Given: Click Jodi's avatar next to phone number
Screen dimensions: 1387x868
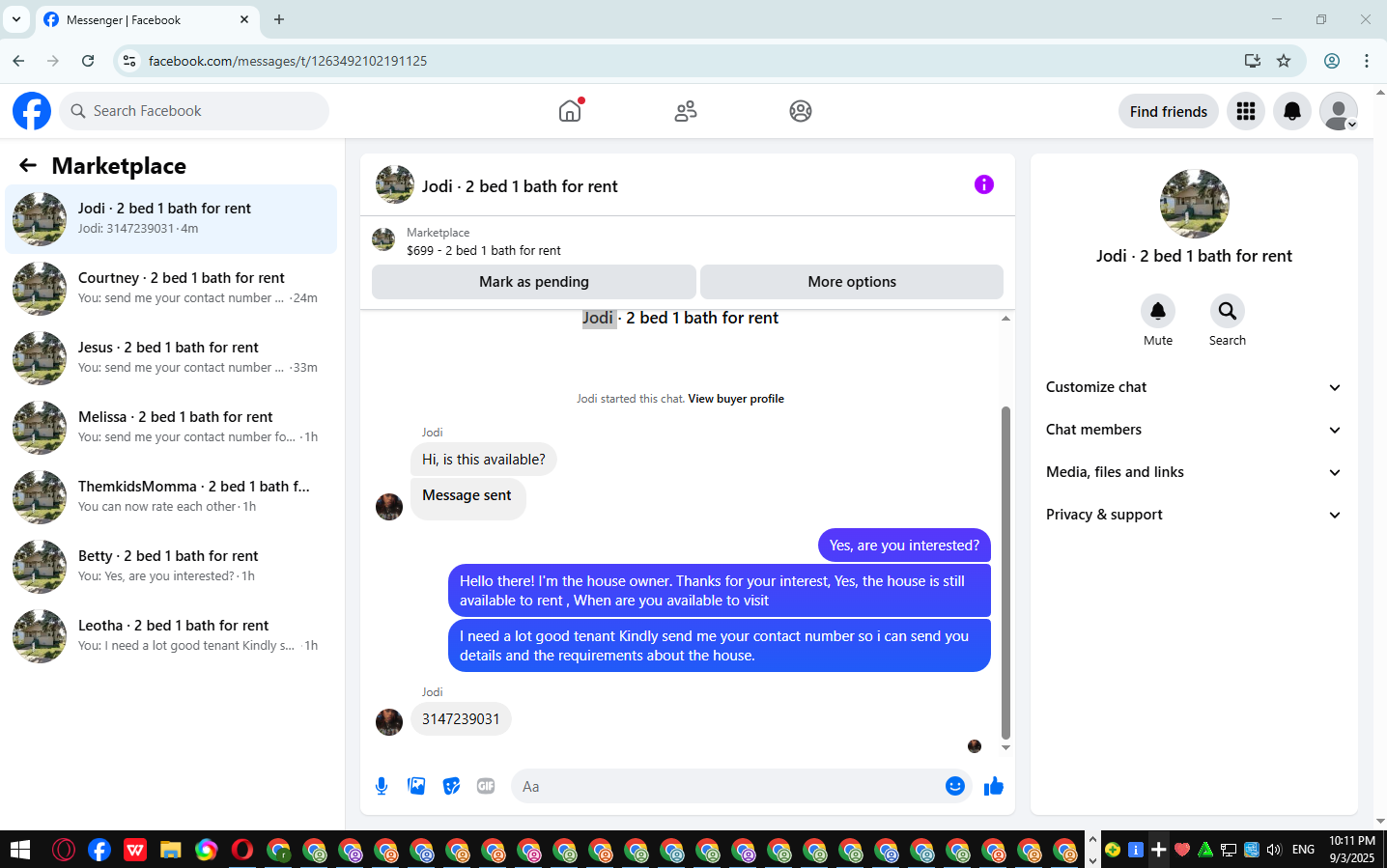Looking at the screenshot, I should 389,722.
